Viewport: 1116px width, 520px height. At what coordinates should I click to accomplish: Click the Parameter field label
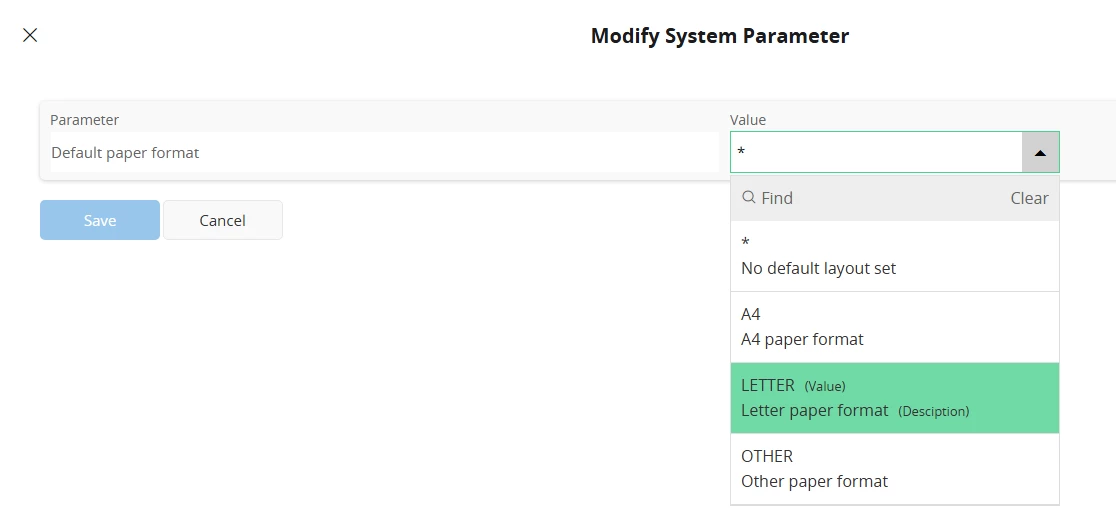coord(84,120)
